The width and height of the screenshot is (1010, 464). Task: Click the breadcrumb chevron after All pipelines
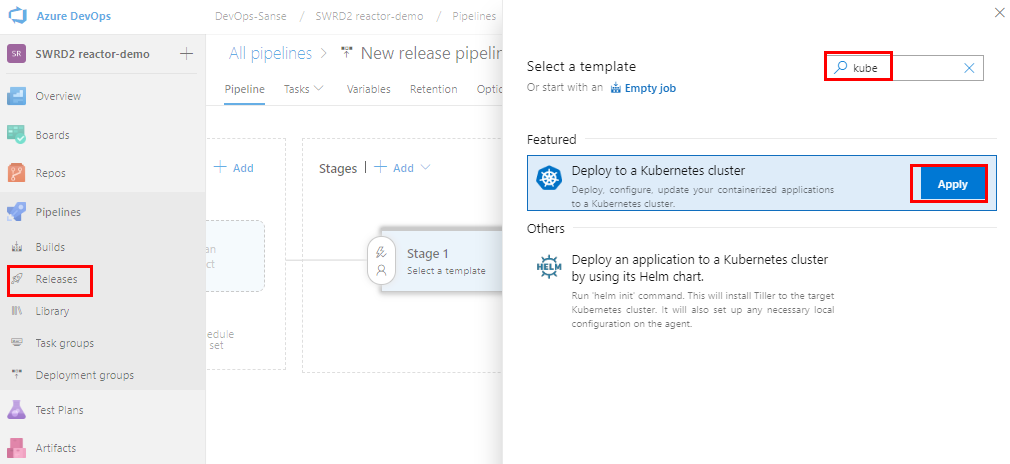pos(324,53)
